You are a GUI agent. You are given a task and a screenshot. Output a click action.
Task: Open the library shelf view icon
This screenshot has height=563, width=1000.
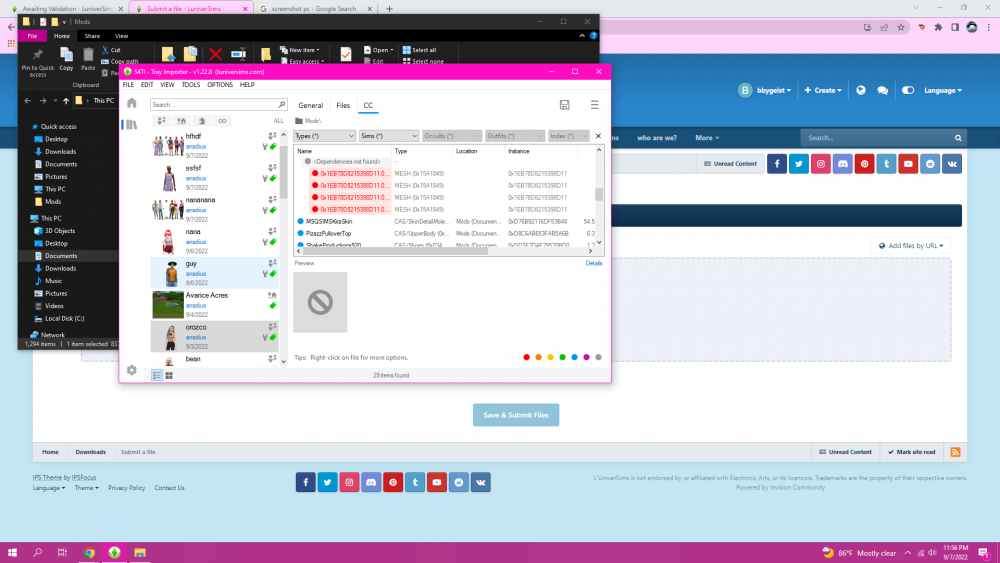point(131,125)
